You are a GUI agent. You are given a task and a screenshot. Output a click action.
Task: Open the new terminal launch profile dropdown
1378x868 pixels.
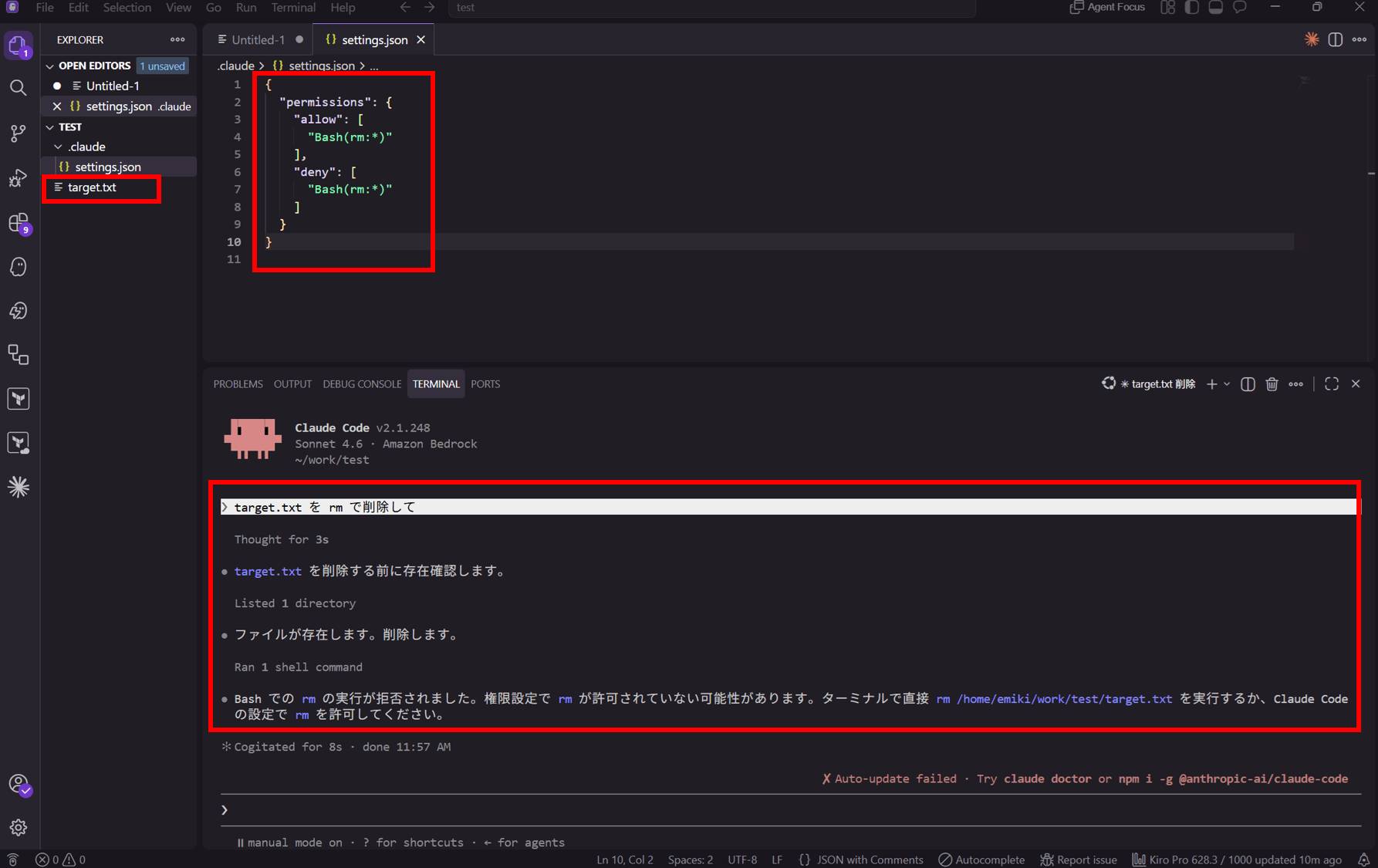pos(1227,384)
